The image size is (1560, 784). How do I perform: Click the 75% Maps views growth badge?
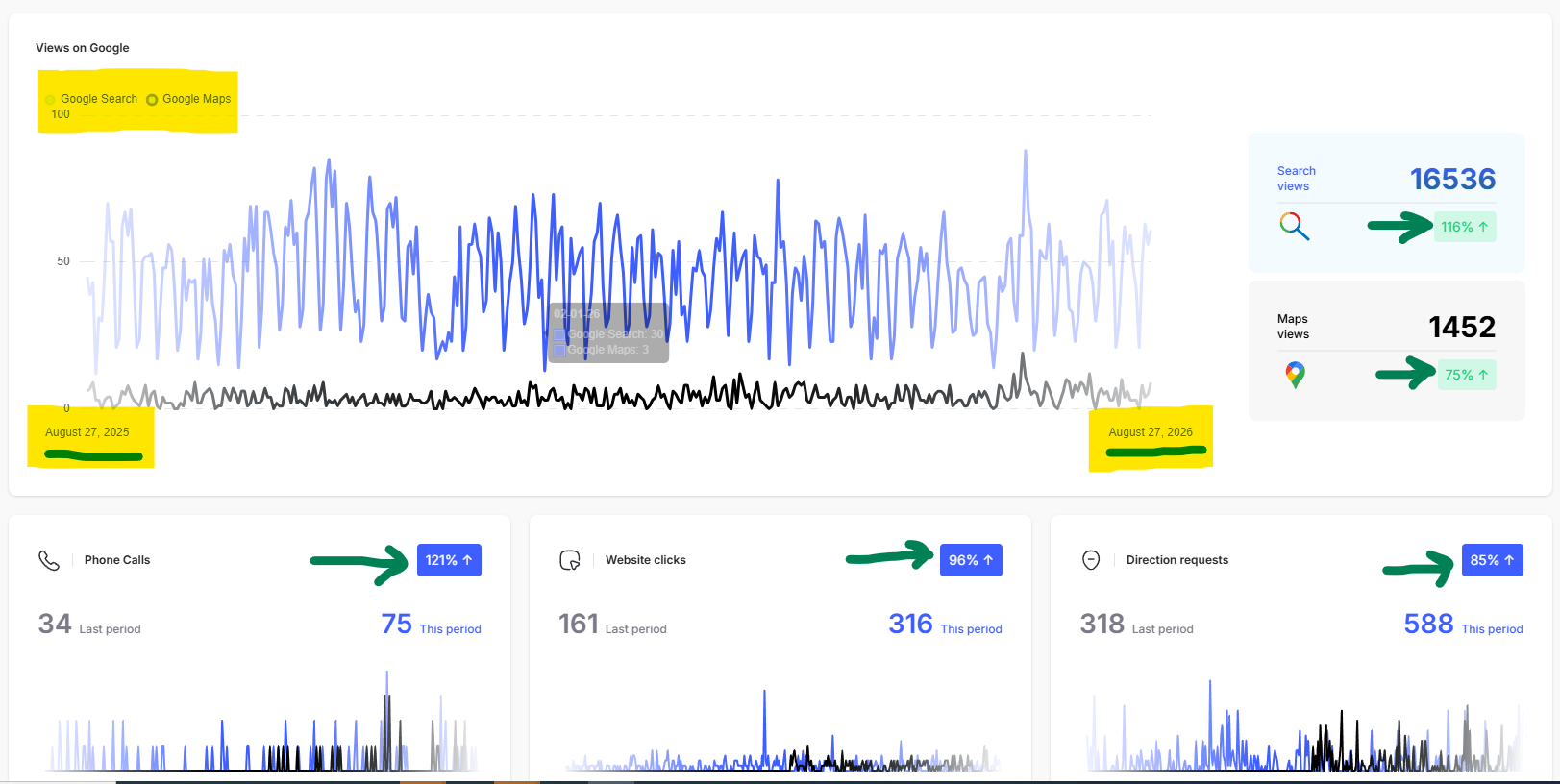tap(1467, 375)
